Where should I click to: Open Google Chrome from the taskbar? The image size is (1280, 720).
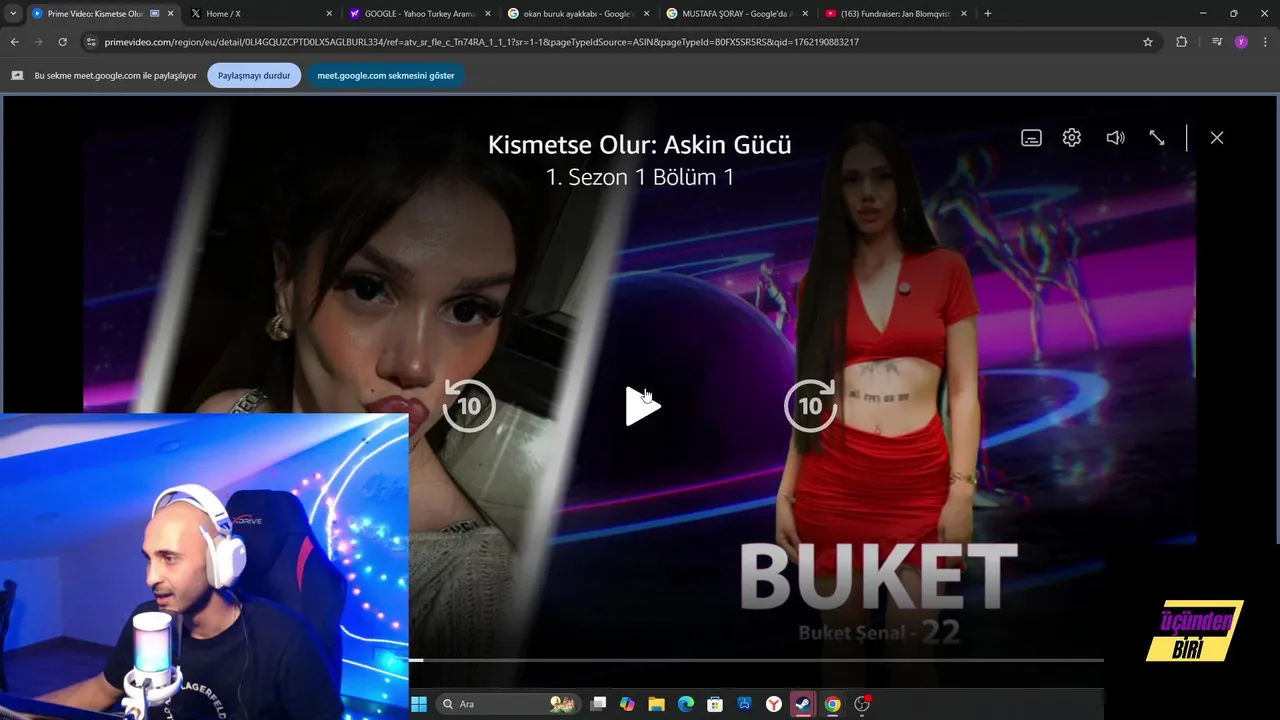[832, 704]
